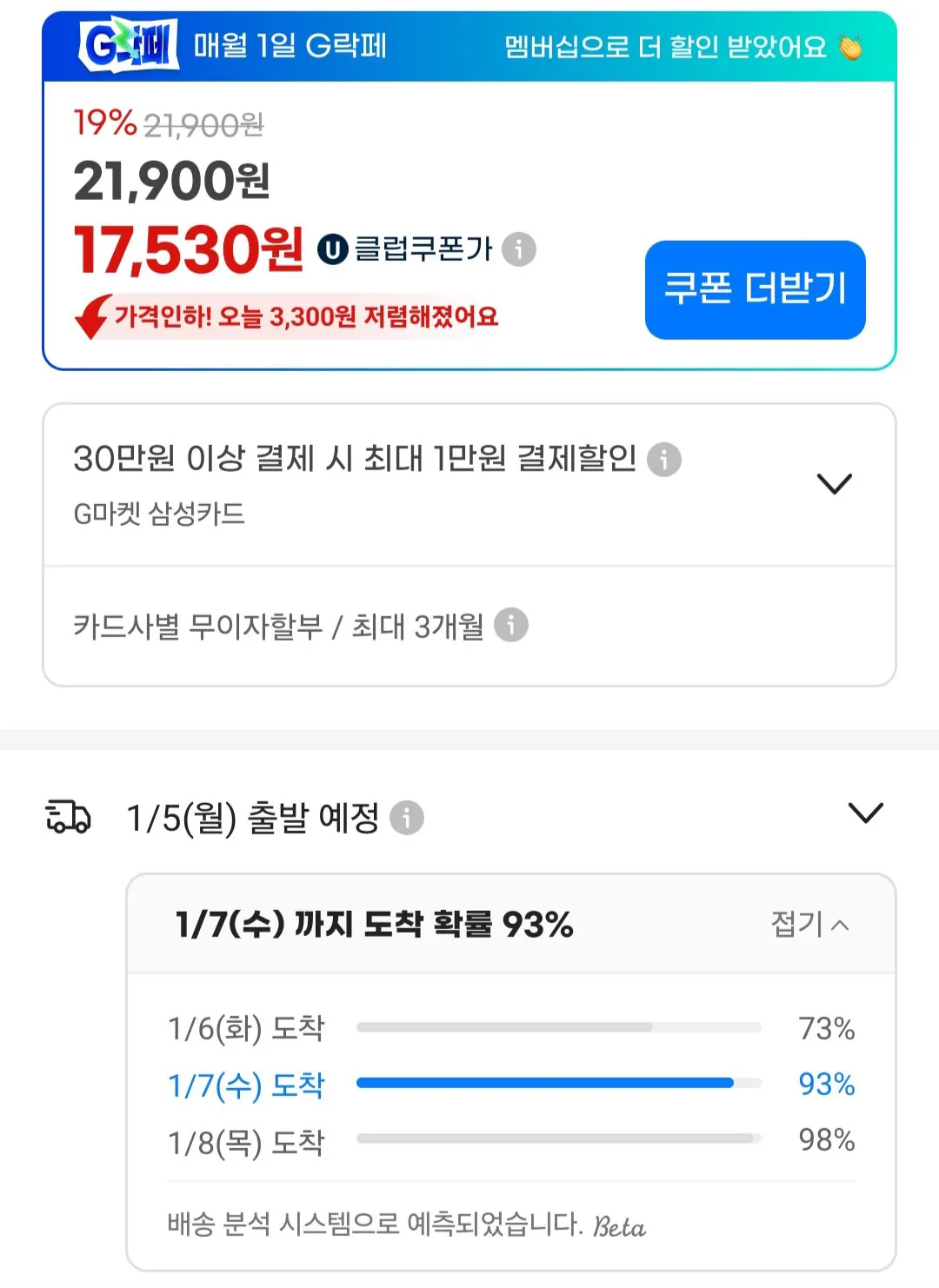Open the info icon beside 출발 예정

point(408,817)
